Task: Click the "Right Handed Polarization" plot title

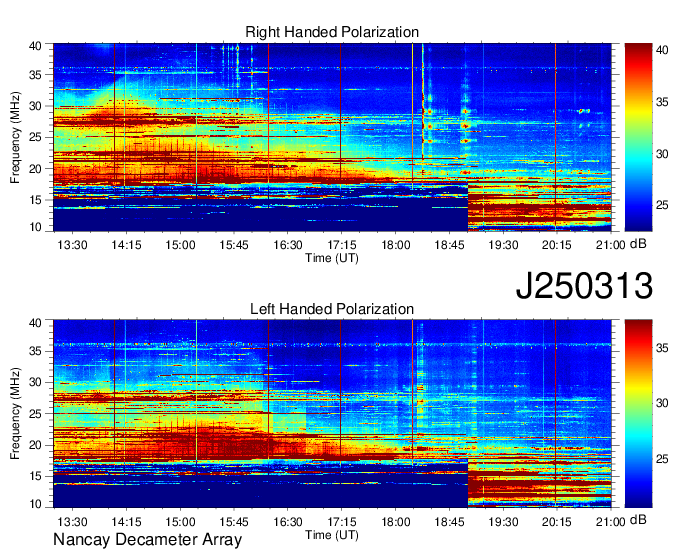Action: click(x=332, y=32)
